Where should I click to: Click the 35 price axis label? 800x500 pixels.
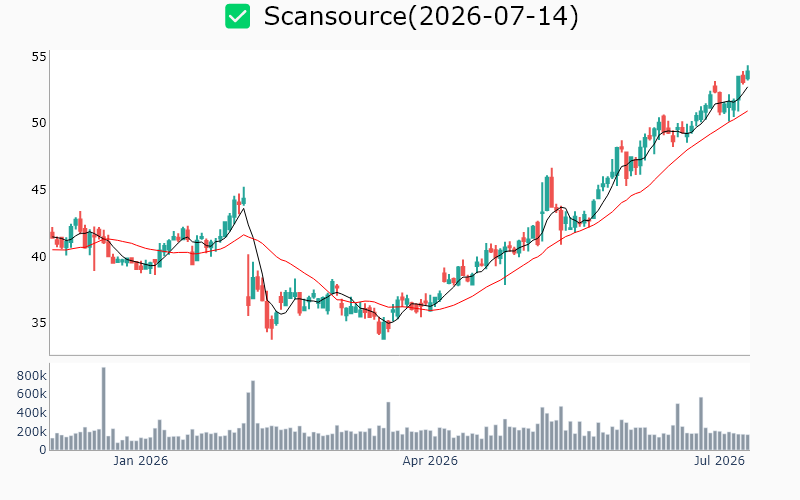pyautogui.click(x=39, y=323)
